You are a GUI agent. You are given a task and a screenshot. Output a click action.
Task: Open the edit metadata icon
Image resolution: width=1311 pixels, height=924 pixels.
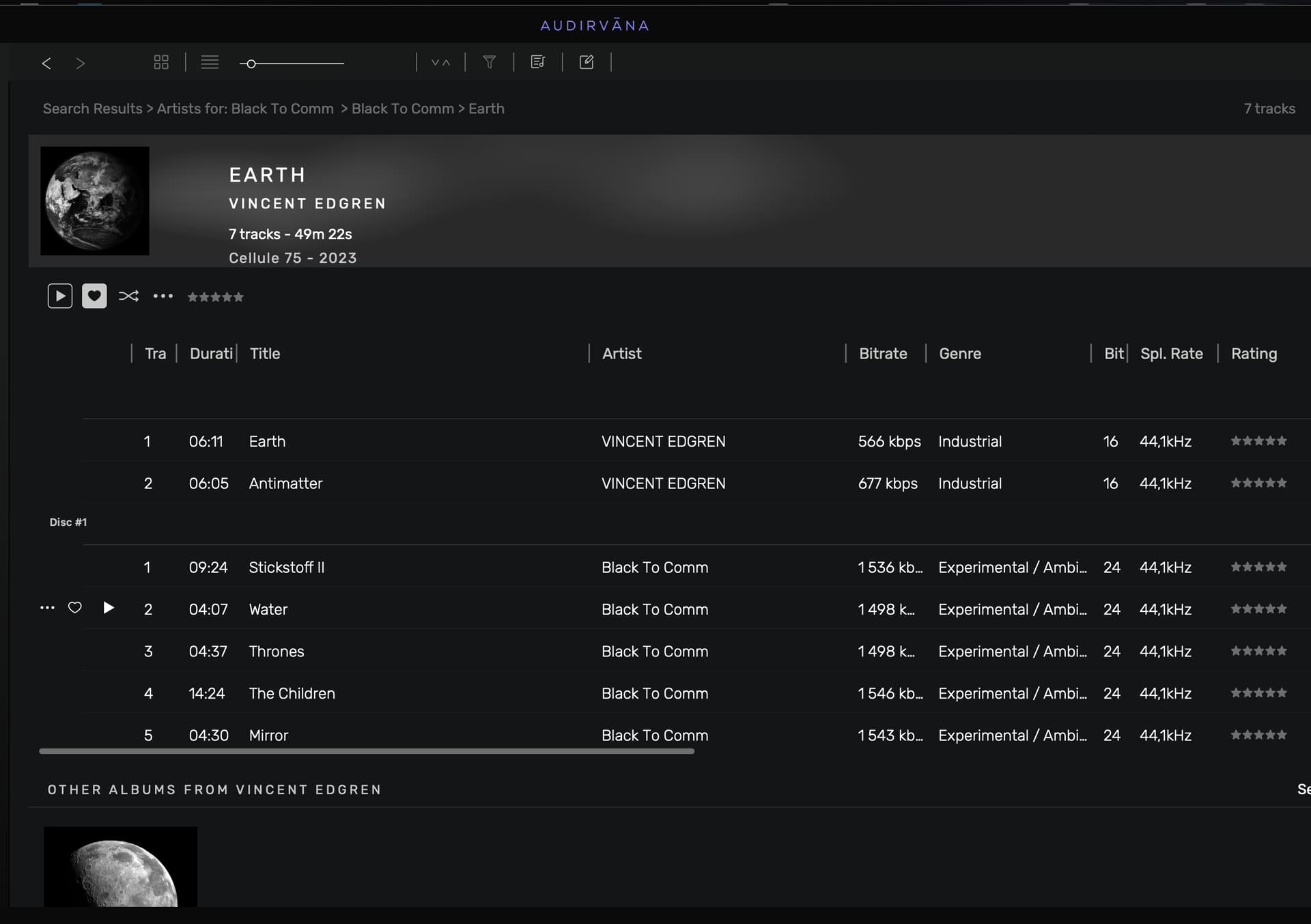pyautogui.click(x=587, y=62)
